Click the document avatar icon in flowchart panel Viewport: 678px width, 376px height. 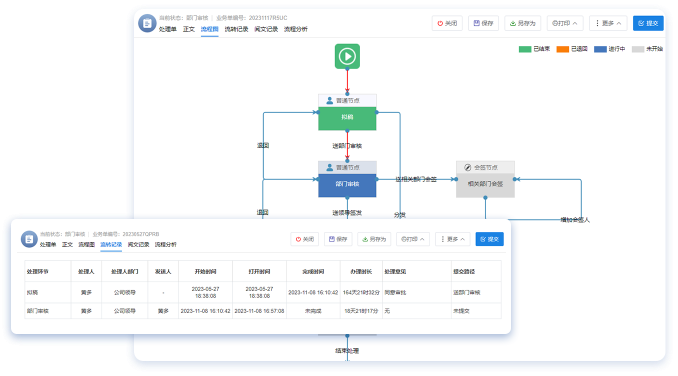tap(147, 23)
